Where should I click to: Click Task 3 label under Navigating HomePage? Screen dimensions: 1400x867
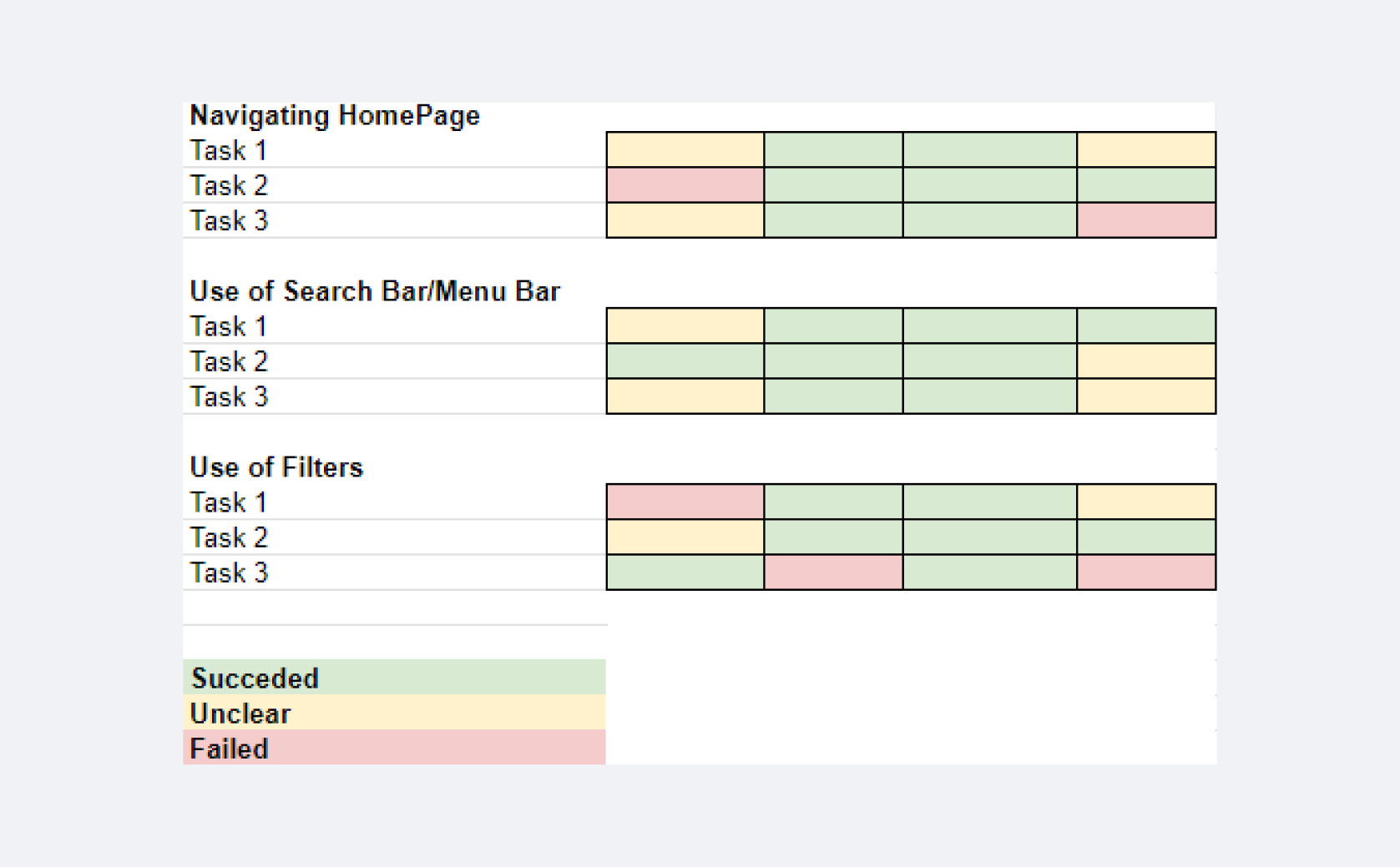click(229, 220)
